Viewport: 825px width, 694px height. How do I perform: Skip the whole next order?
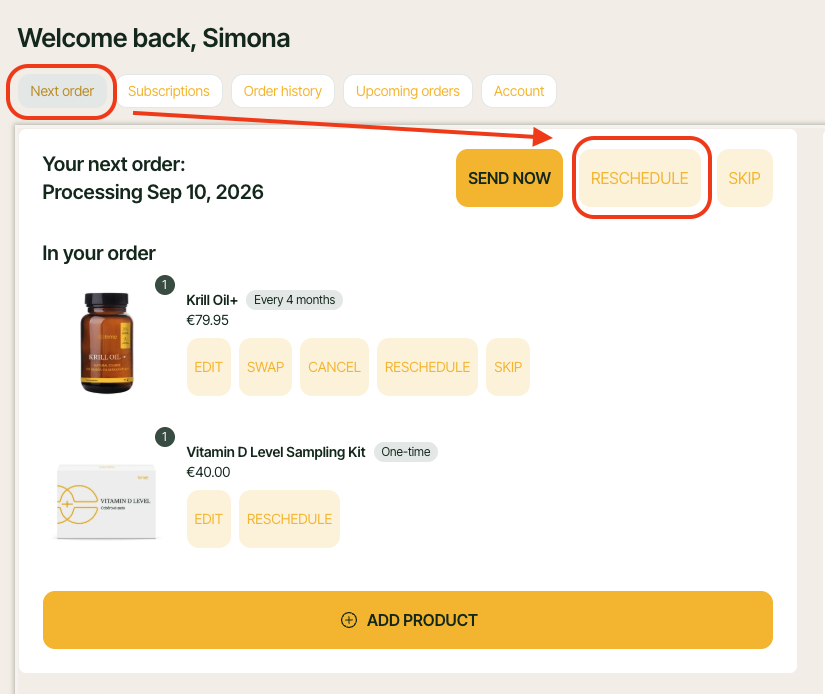744,178
